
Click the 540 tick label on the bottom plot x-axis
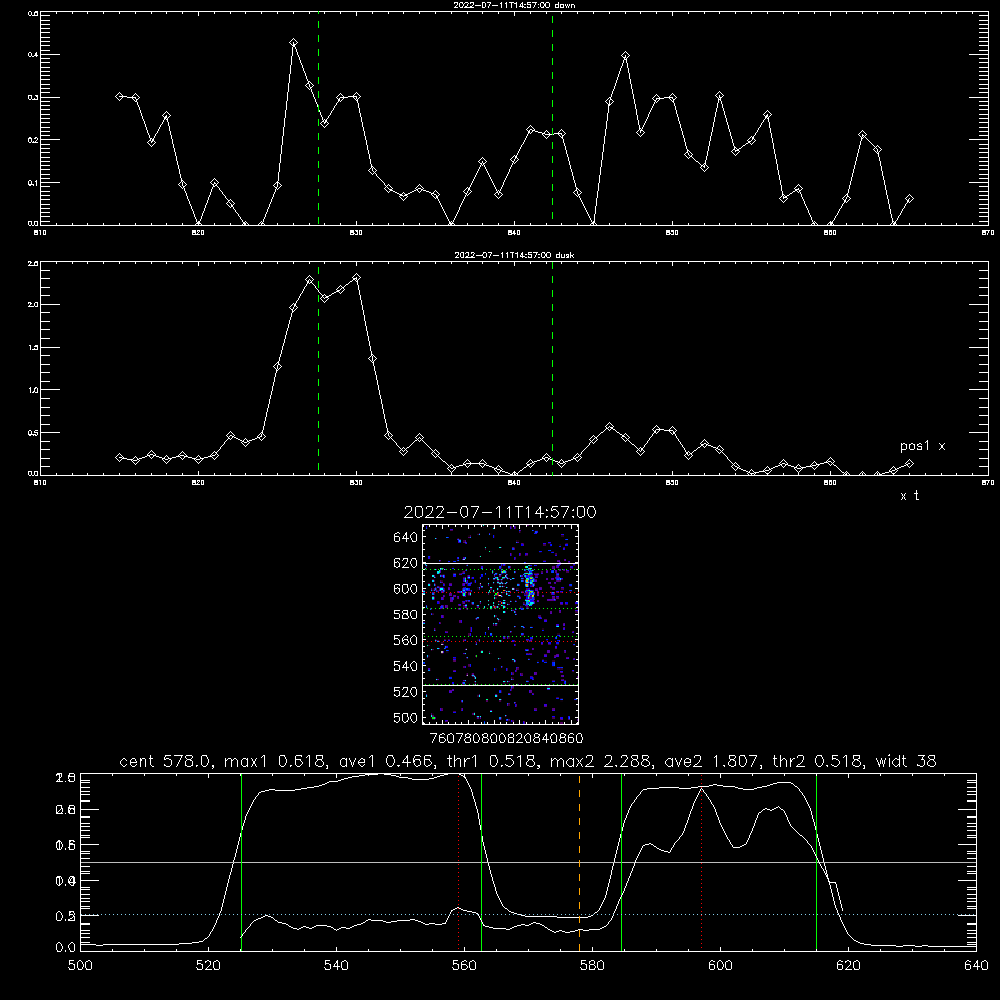click(x=336, y=966)
